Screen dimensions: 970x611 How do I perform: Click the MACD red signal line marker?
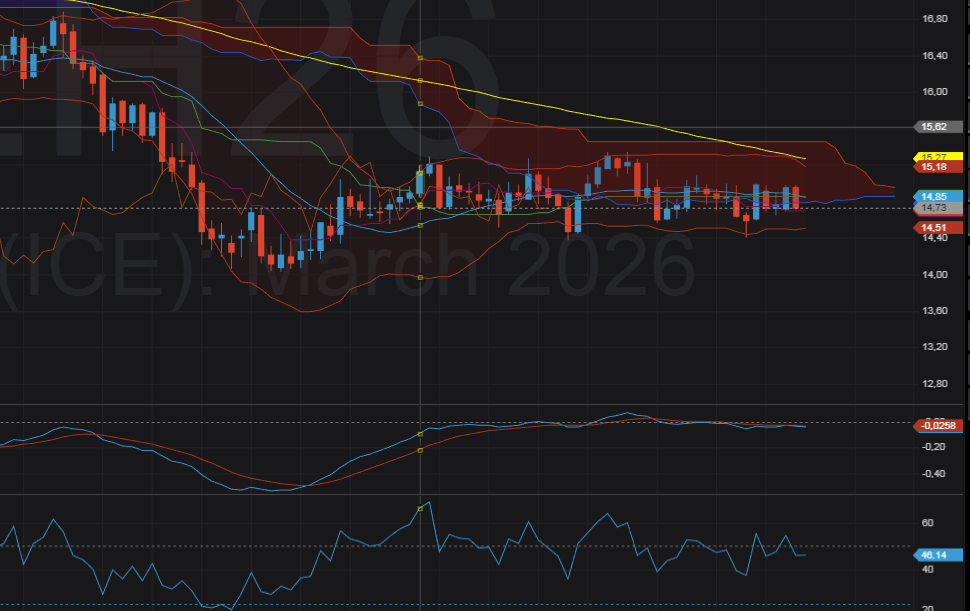[420, 450]
